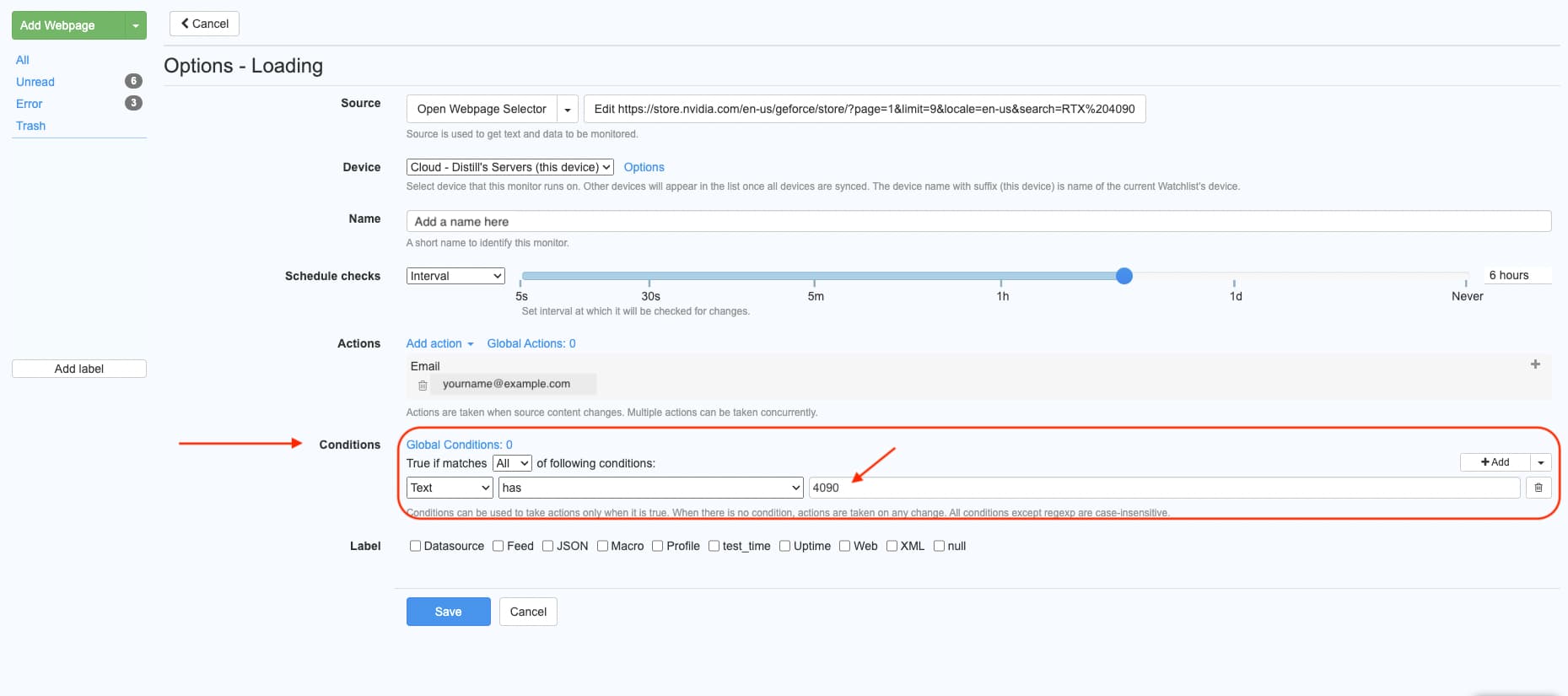Open the Error list in sidebar
Image resolution: width=1568 pixels, height=696 pixels.
click(29, 104)
